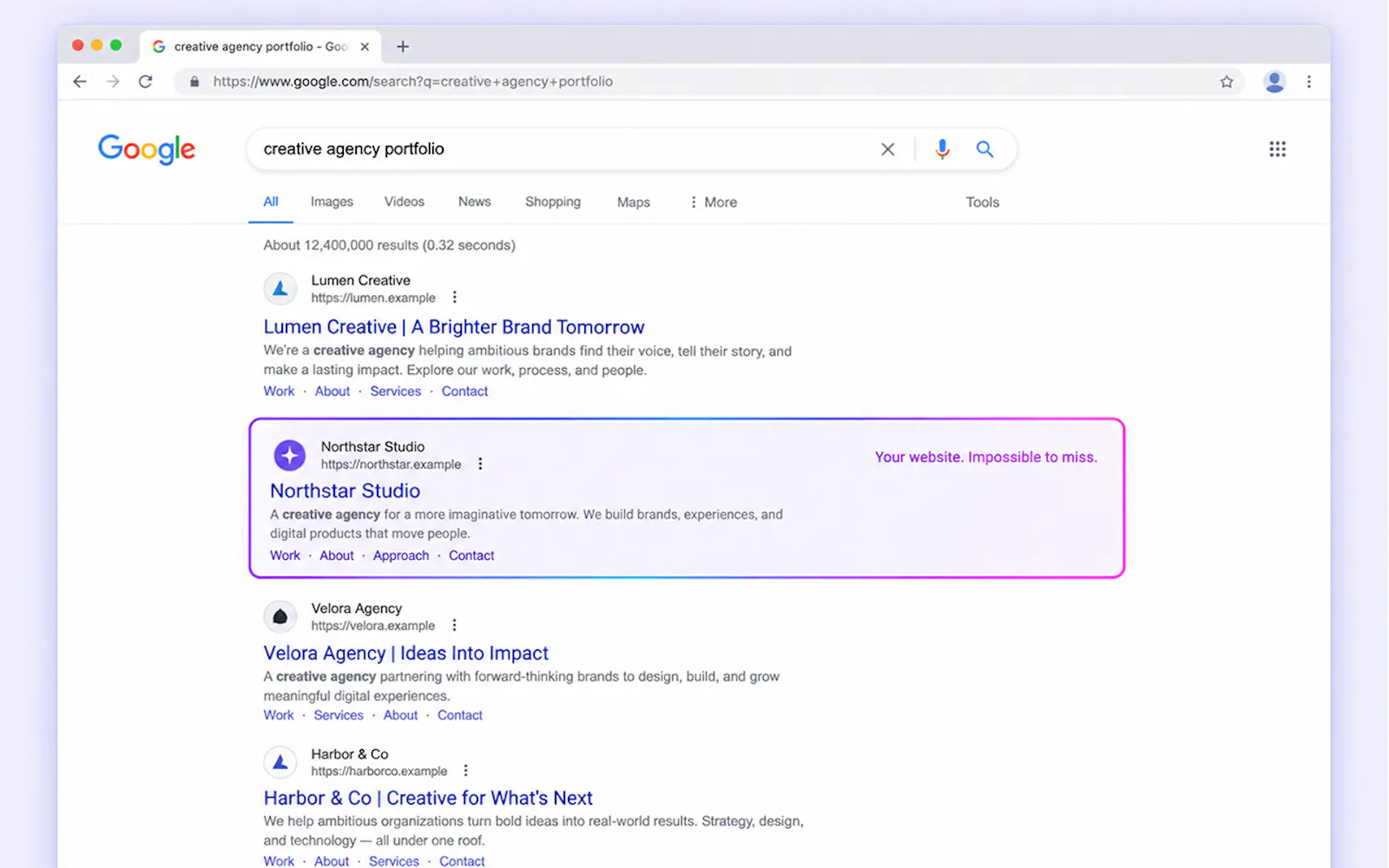Open Northstar Studio's Approach sitelink
Viewport: 1389px width, 868px height.
(401, 556)
